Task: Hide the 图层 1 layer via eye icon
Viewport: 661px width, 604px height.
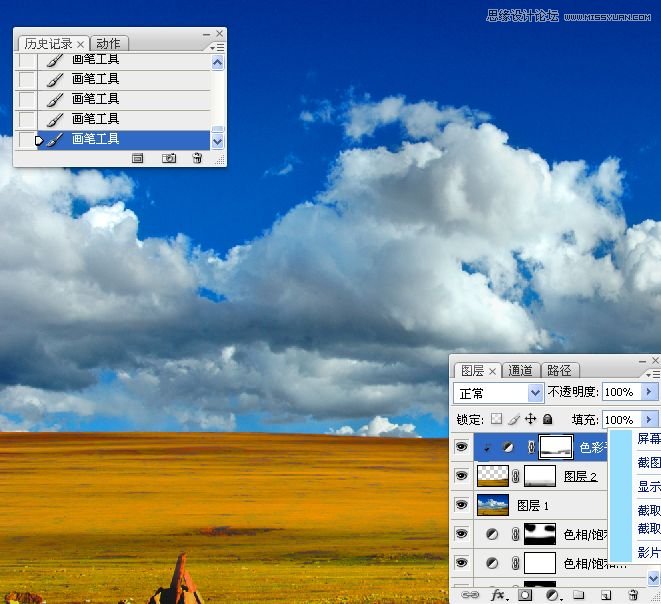Action: point(461,505)
